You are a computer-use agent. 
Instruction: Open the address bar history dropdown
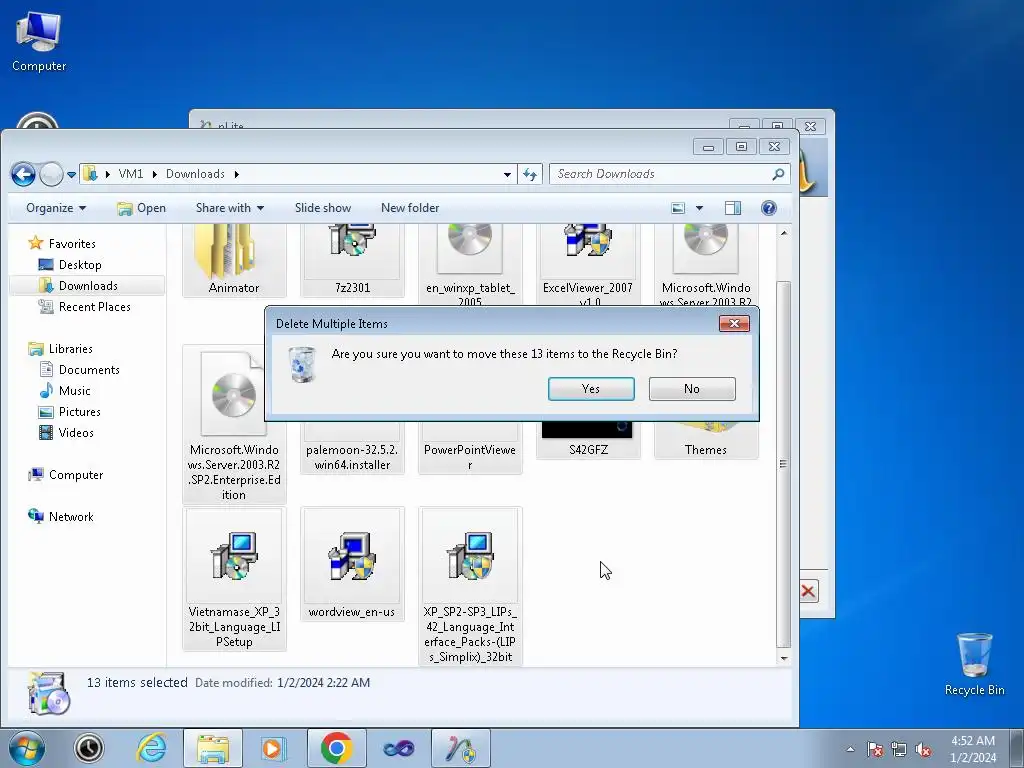point(507,174)
